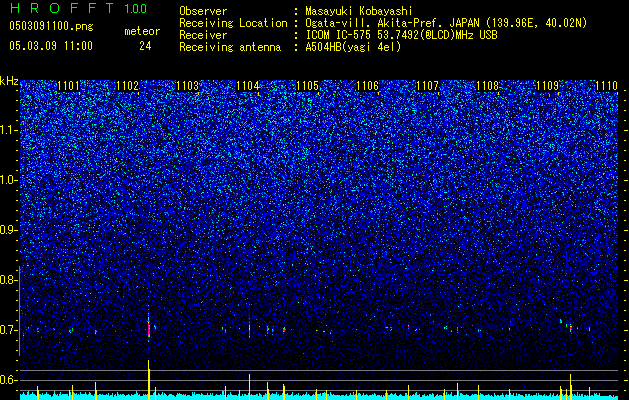Viewport: 629px width, 400px height.
Task: Click the 1.1 kHz axis label
Action: 8,130
